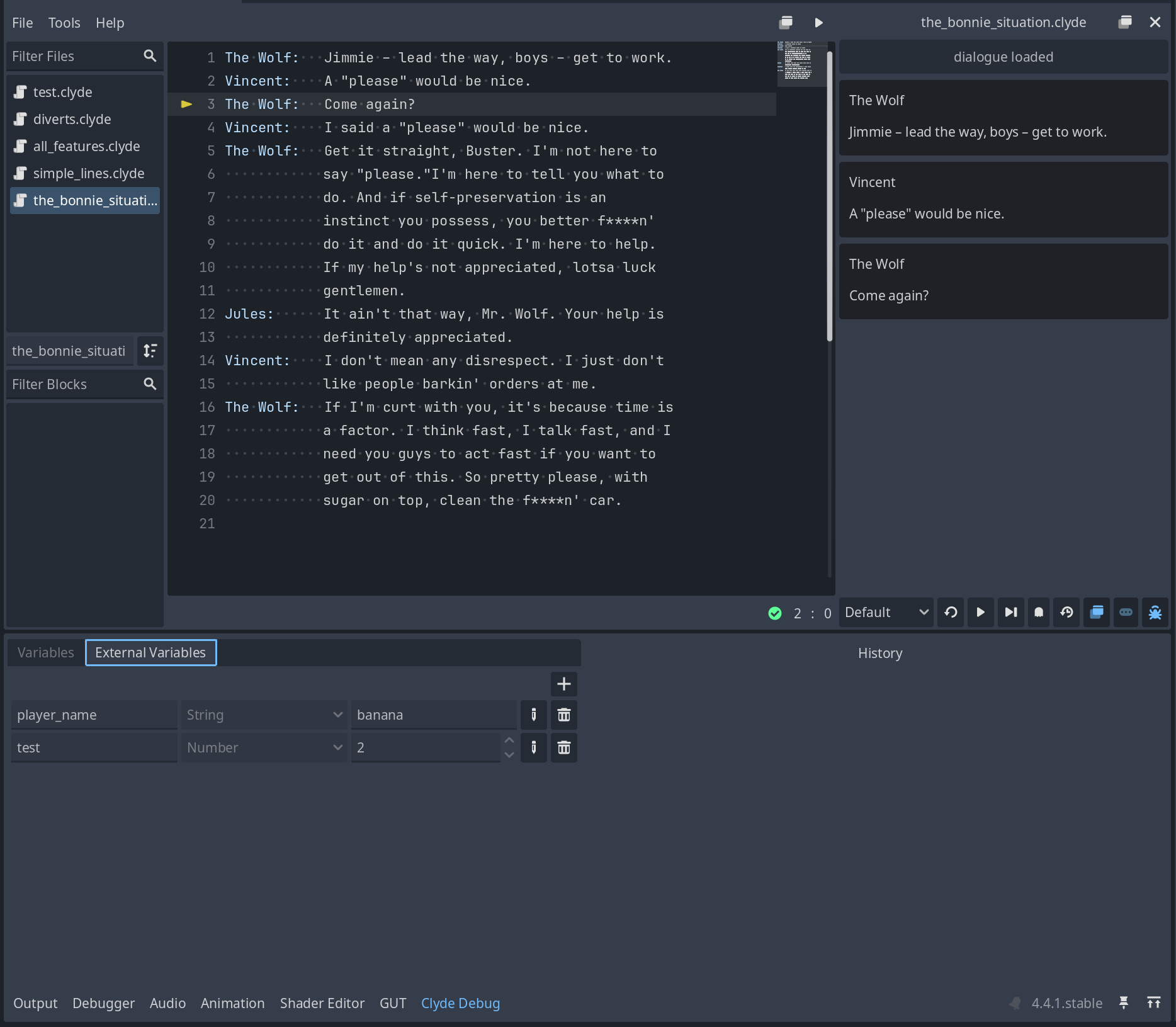
Task: Add a new external variable with plus
Action: (x=564, y=684)
